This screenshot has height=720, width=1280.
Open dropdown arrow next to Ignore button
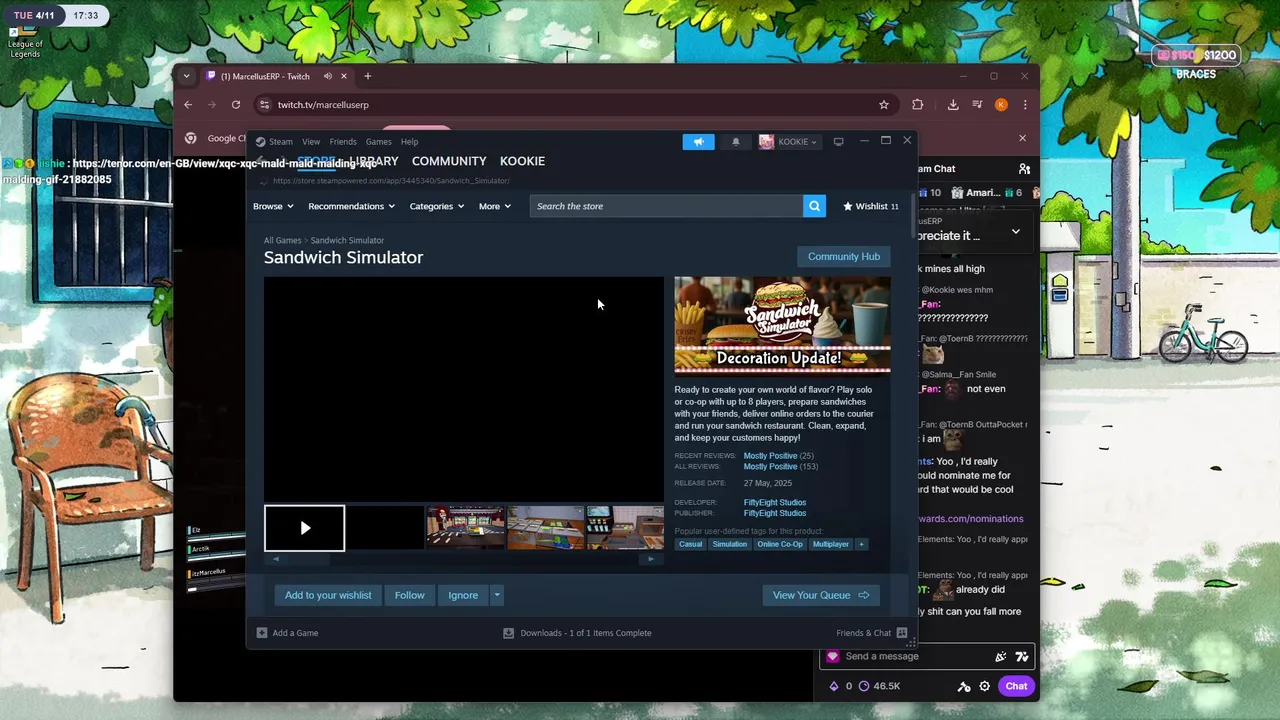[496, 595]
